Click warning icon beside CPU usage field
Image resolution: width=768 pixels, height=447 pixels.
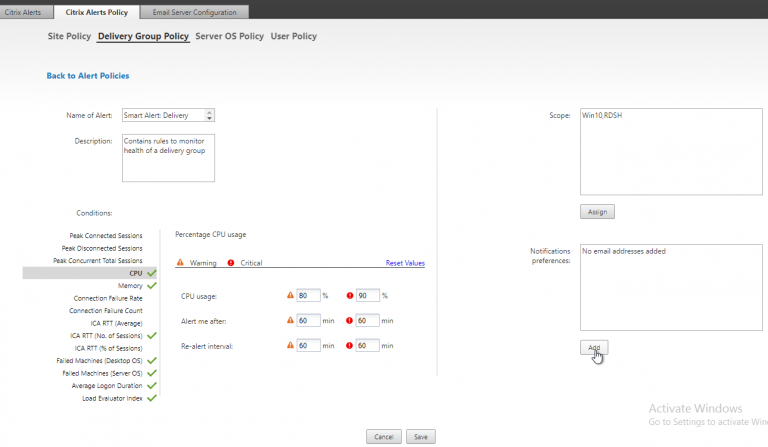[x=289, y=296]
